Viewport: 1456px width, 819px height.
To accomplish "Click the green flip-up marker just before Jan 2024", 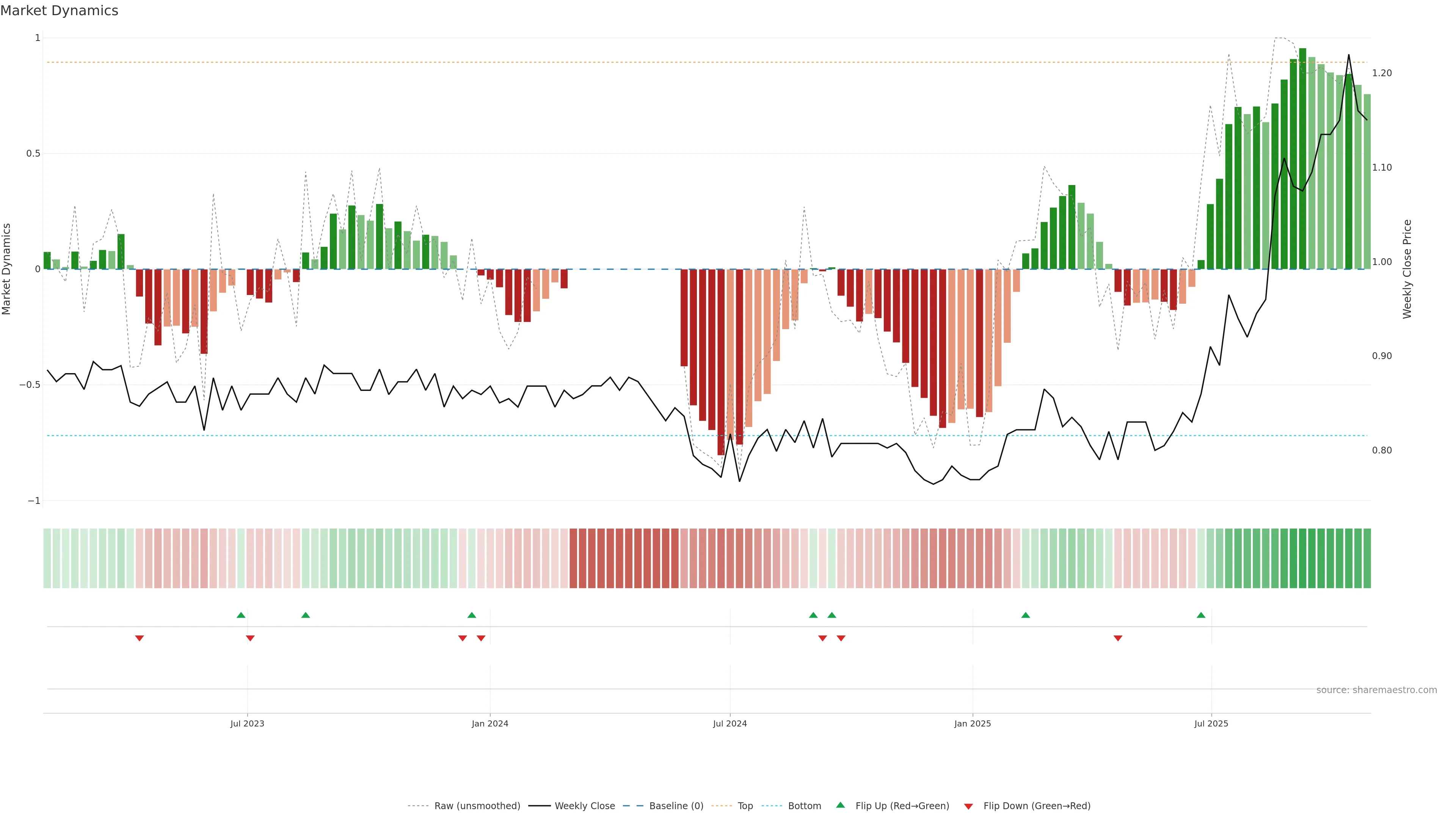I will 471,615.
